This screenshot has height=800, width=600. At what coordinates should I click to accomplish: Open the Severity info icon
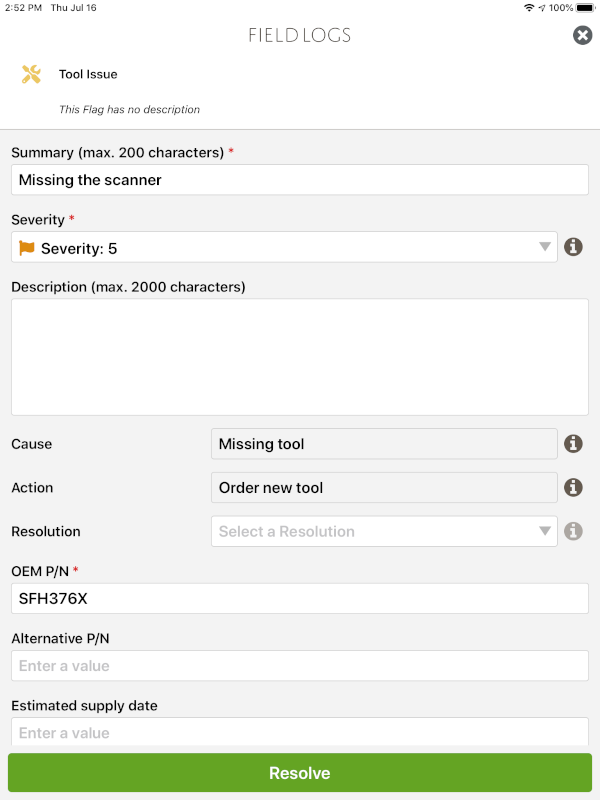click(x=573, y=247)
